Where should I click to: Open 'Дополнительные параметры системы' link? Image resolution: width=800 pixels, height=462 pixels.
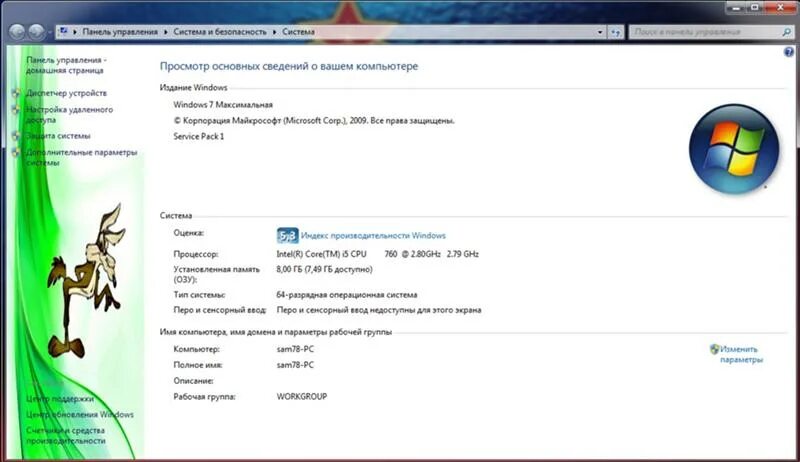pyautogui.click(x=82, y=157)
